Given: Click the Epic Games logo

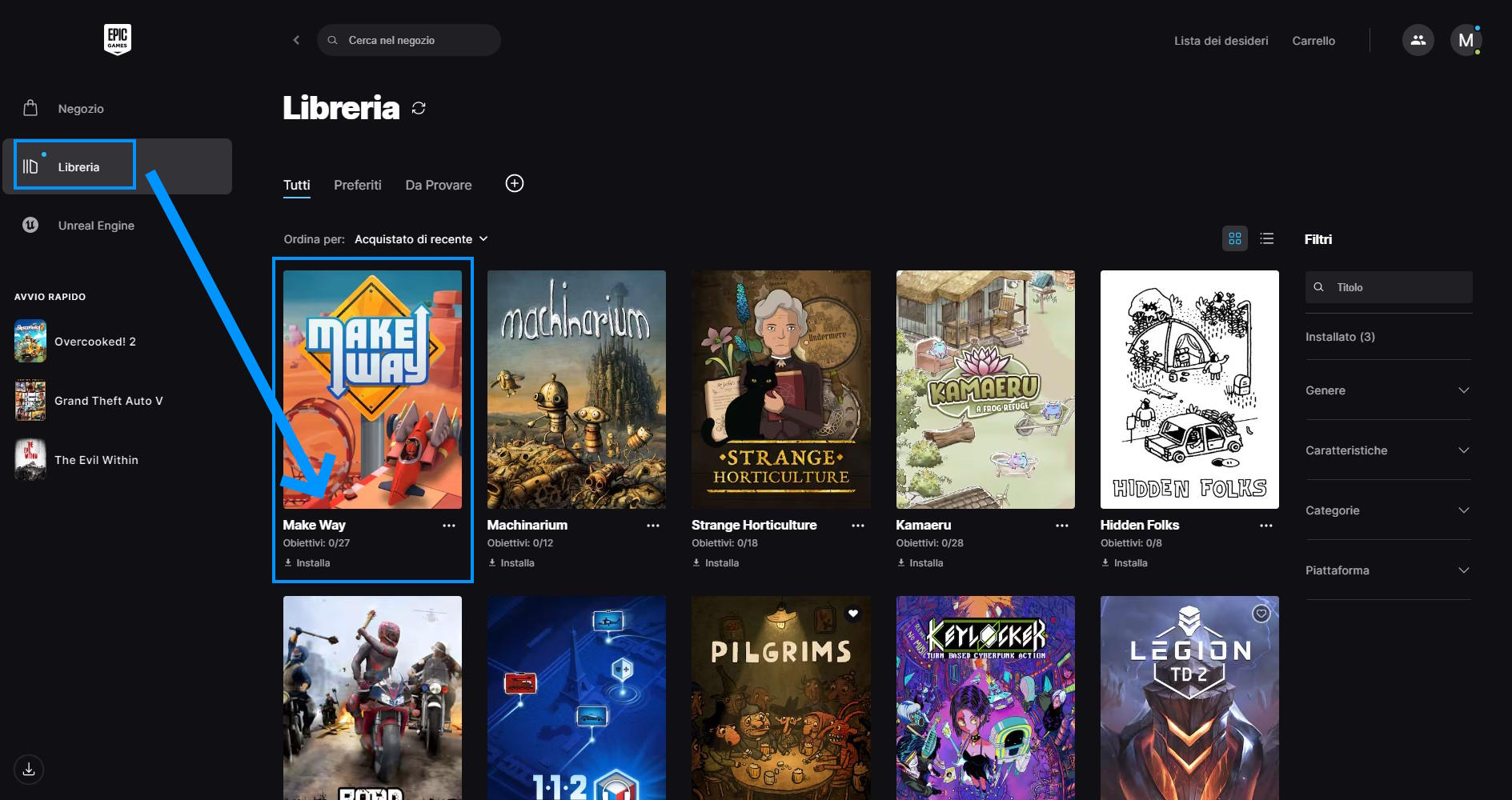Looking at the screenshot, I should pyautogui.click(x=118, y=39).
